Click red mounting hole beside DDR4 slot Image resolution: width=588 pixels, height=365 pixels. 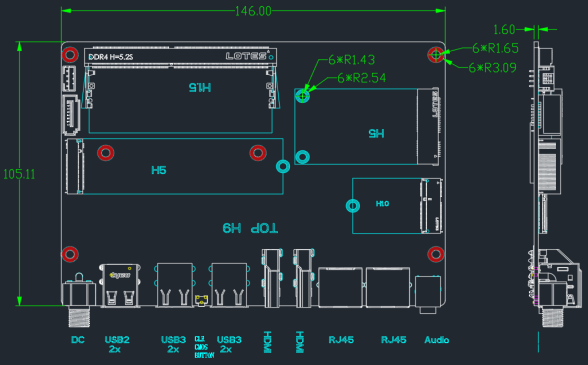pyautogui.click(x=70, y=55)
